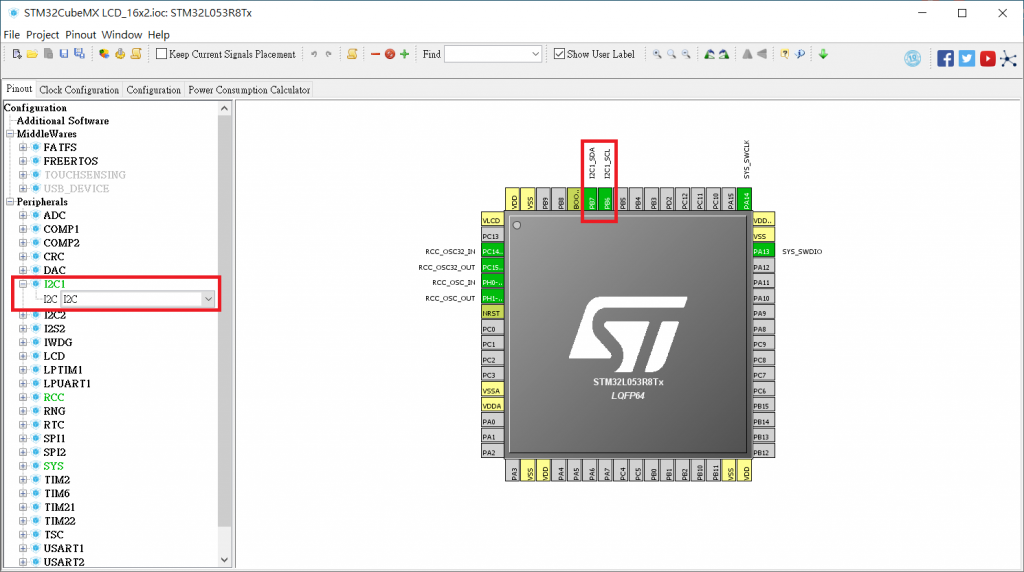The image size is (1024, 572).
Task: Open the Facebook link icon
Action: click(x=945, y=58)
